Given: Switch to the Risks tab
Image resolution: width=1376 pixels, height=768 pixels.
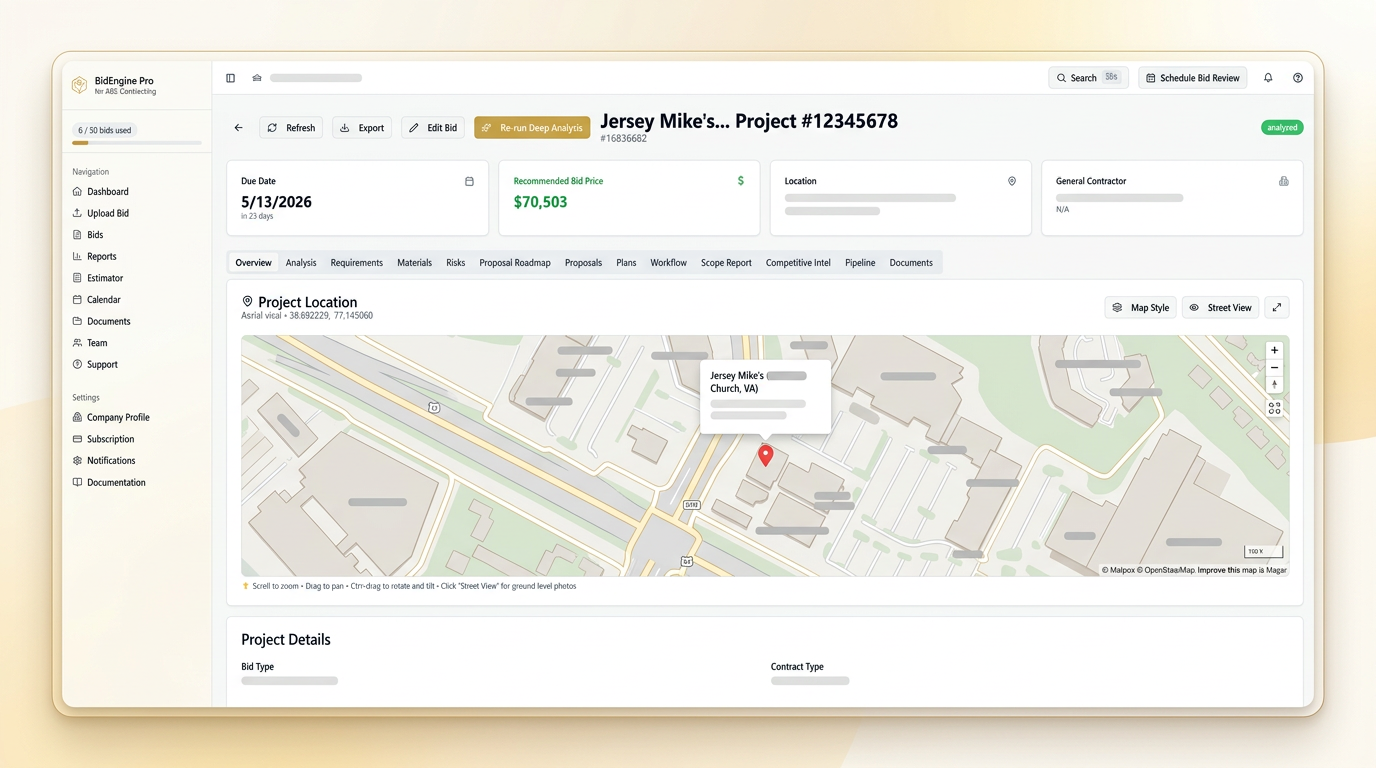Looking at the screenshot, I should (456, 263).
